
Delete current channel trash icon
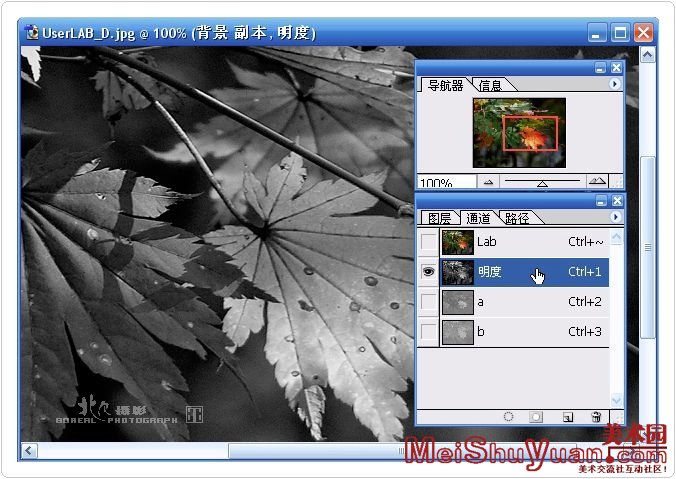click(596, 416)
